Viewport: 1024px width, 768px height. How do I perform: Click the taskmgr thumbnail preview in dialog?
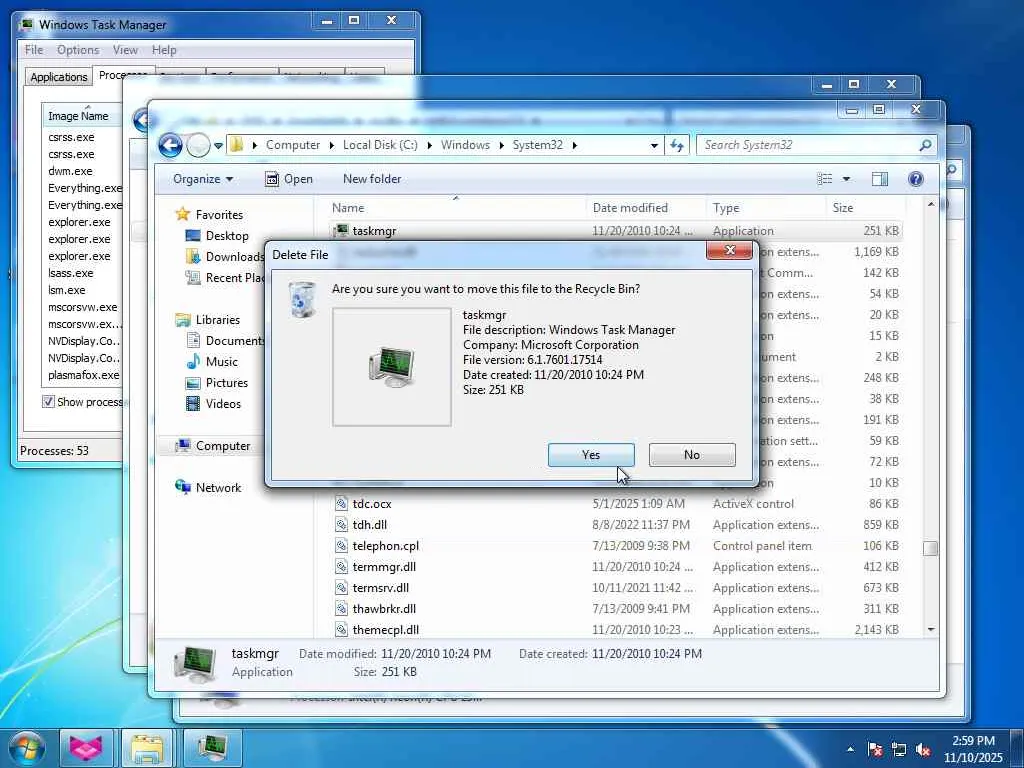(x=392, y=367)
